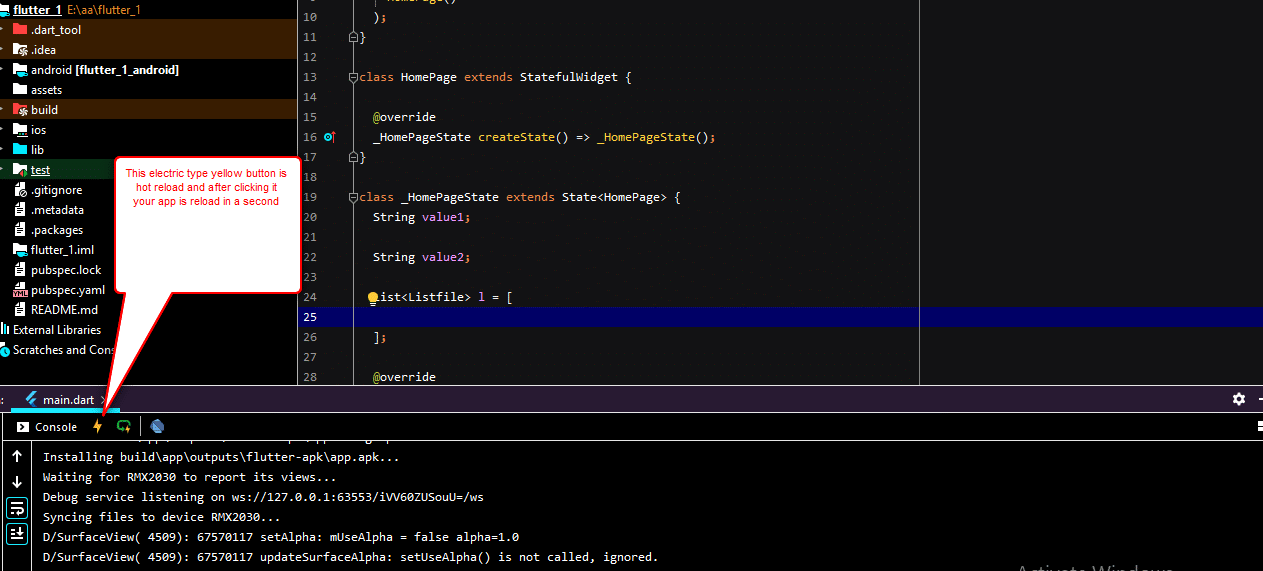This screenshot has height=571, width=1263.
Task: Click the updateSurfaceAlpha log line
Action: pyautogui.click(x=350, y=557)
